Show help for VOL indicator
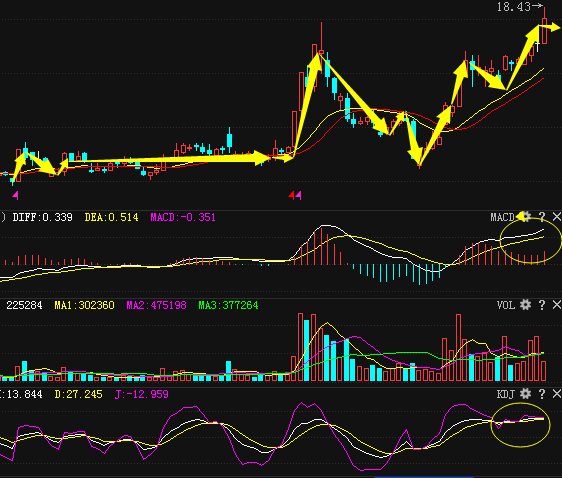 pos(542,305)
